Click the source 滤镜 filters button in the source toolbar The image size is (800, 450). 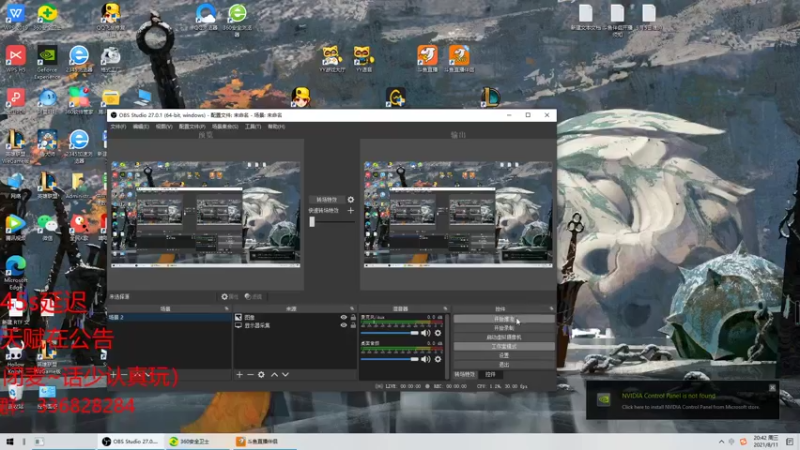pyautogui.click(x=253, y=296)
